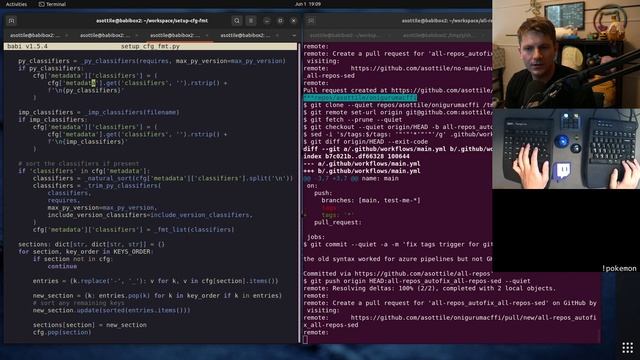Image resolution: width=640 pixels, height=360 pixels.
Task: Open search in the setup-cfg-fmt terminal window
Action: (x=237, y=20)
